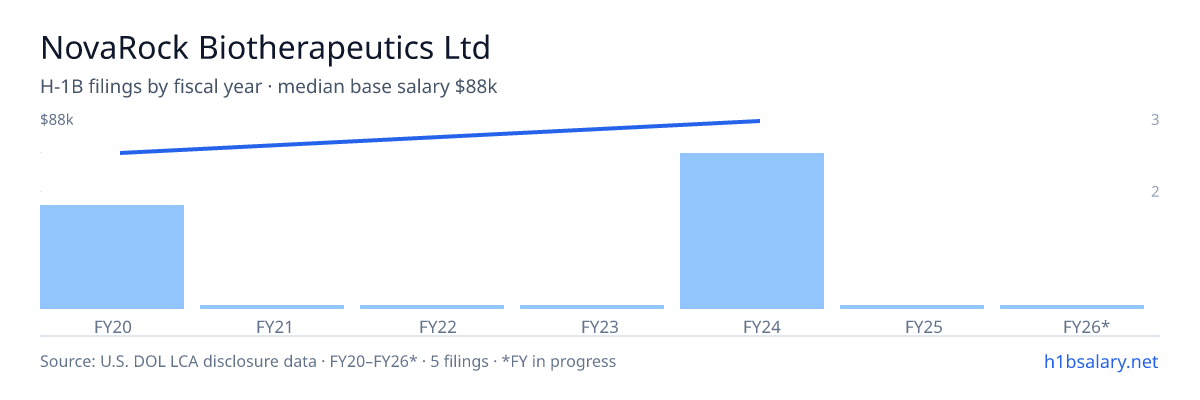Click the blue median salary trend line

pyautogui.click(x=440, y=137)
